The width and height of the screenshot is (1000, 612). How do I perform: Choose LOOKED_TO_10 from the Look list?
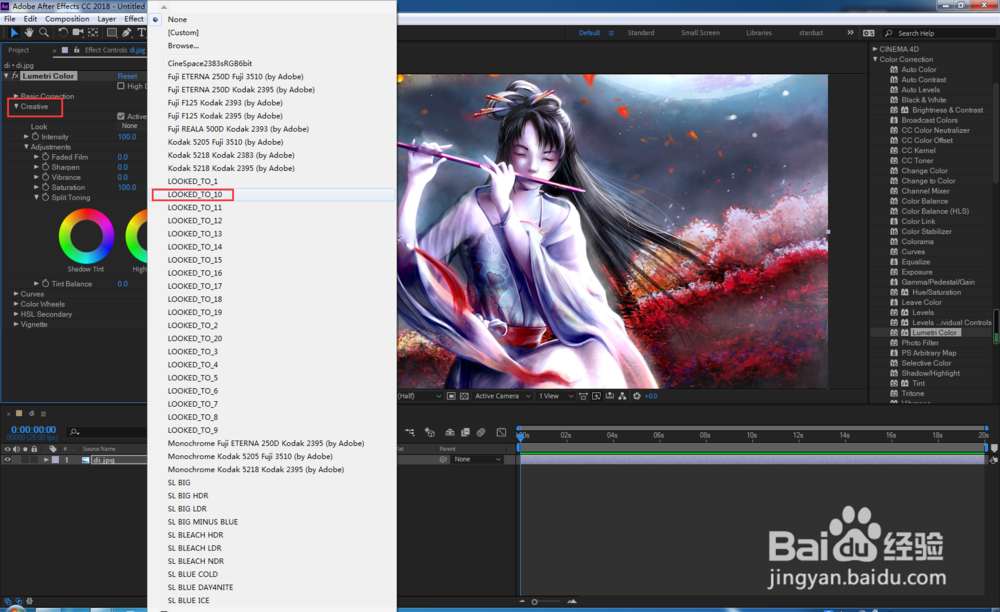195,194
